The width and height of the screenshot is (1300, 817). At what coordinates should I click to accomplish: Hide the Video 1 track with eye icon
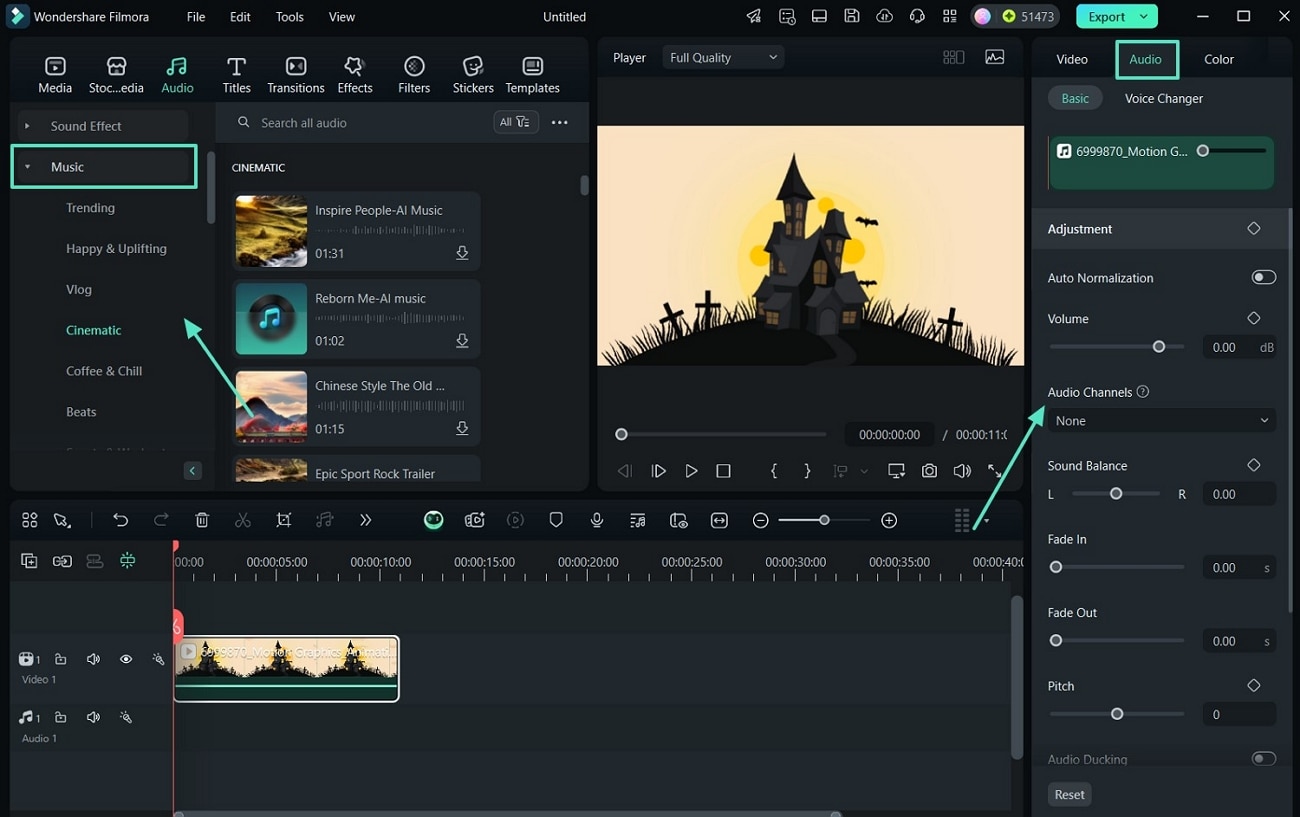tap(126, 660)
